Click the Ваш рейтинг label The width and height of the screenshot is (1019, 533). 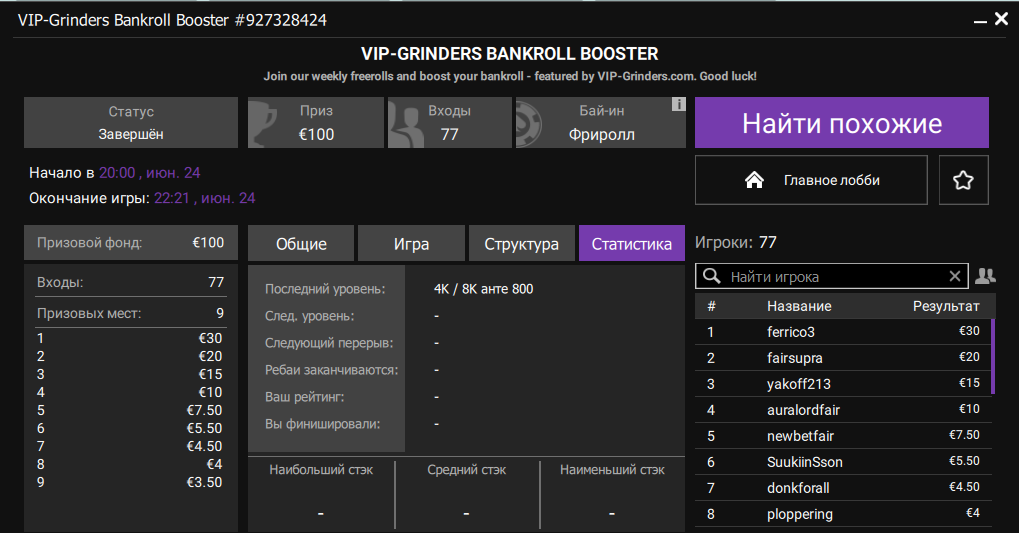click(305, 396)
